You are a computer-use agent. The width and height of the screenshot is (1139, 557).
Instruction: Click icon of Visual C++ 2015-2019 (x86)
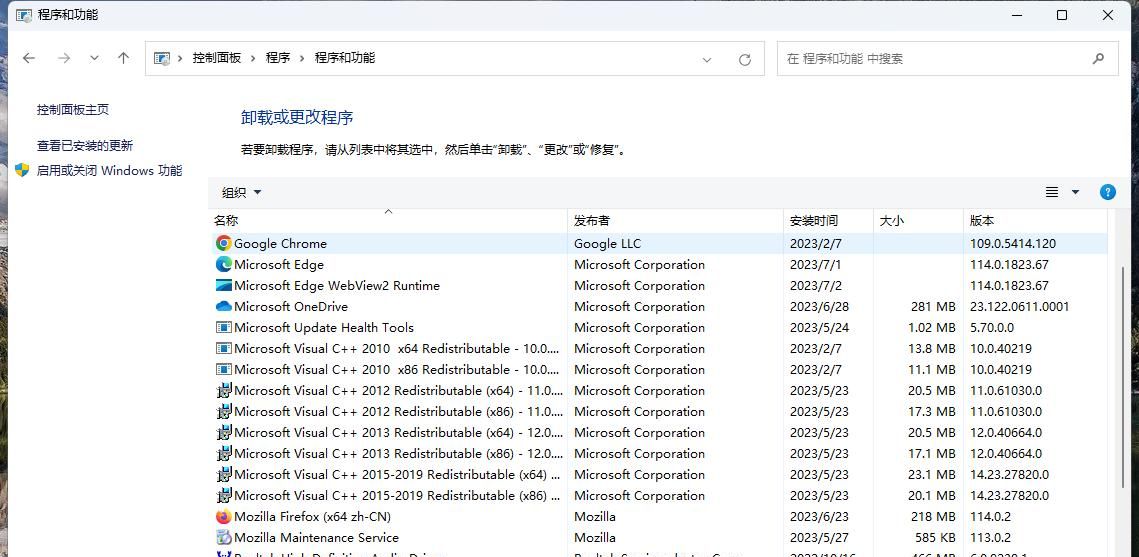(x=224, y=496)
